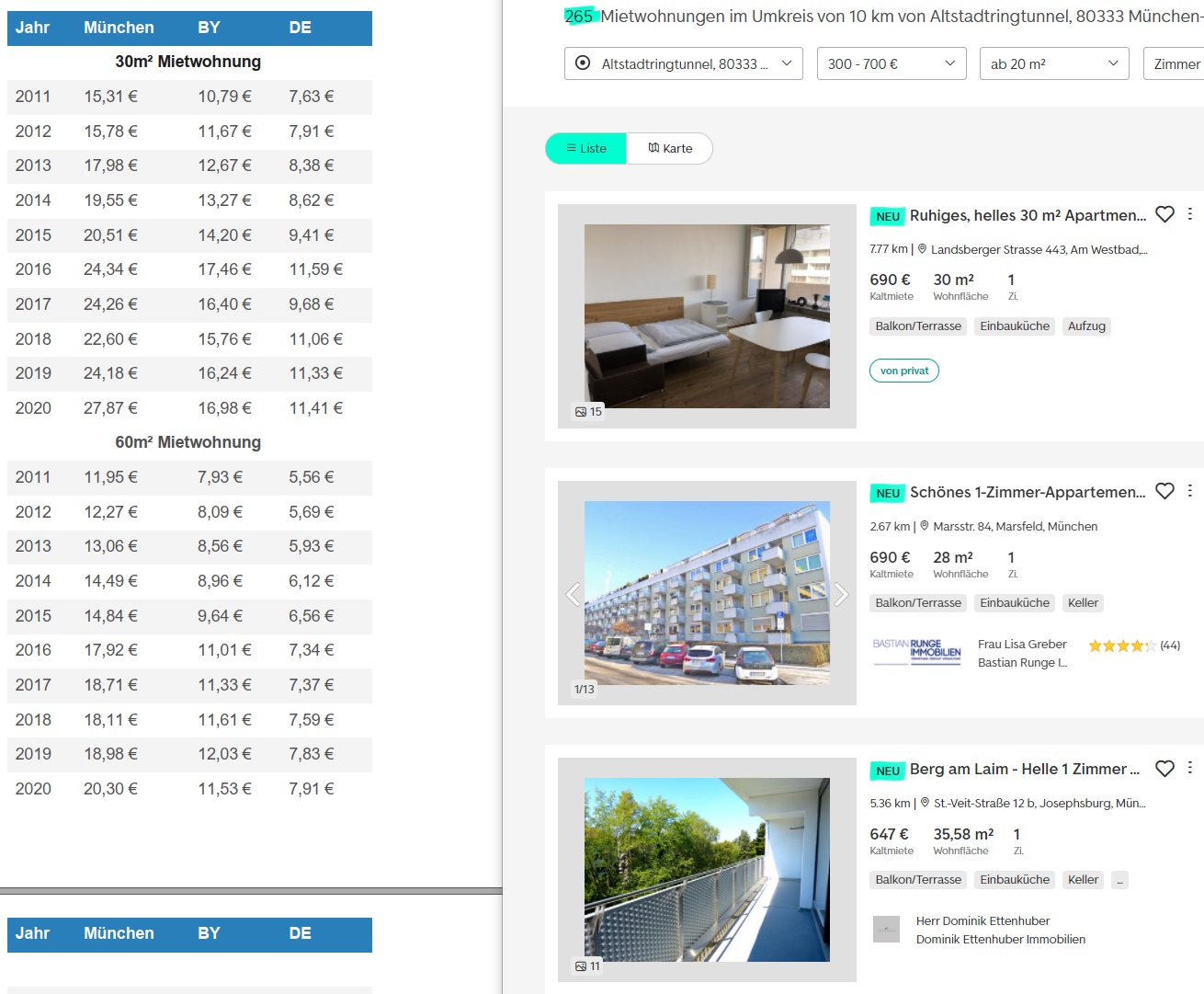Image resolution: width=1204 pixels, height=994 pixels.
Task: Open the building photo of Marsstr. 84 listing
Action: [x=707, y=593]
